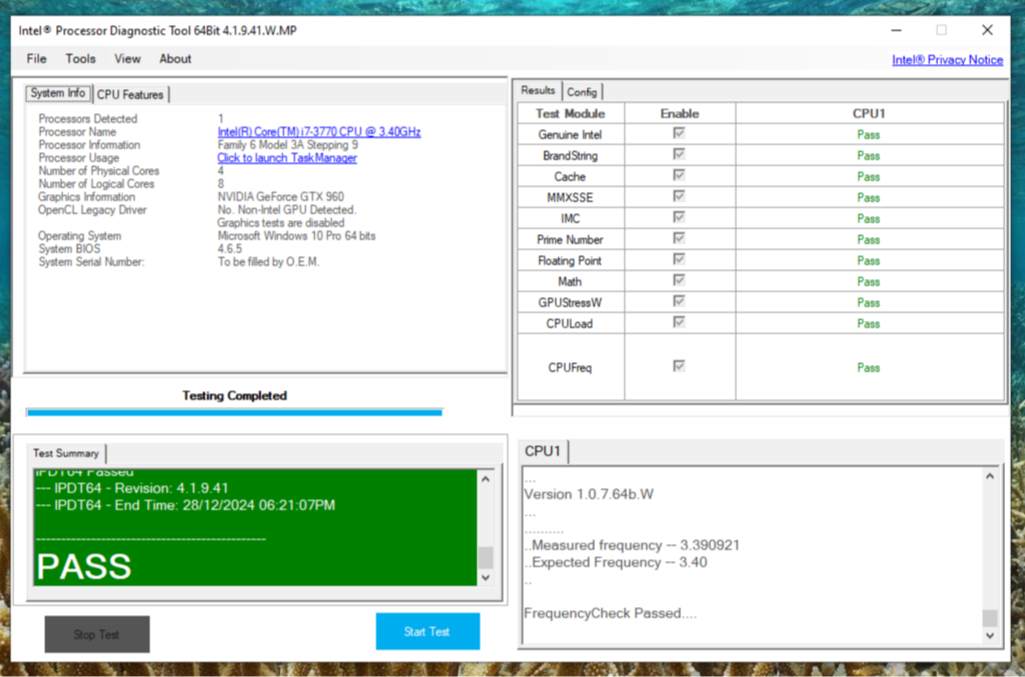The width and height of the screenshot is (1025, 677).
Task: Toggle the BrandString checkbox
Action: [679, 154]
